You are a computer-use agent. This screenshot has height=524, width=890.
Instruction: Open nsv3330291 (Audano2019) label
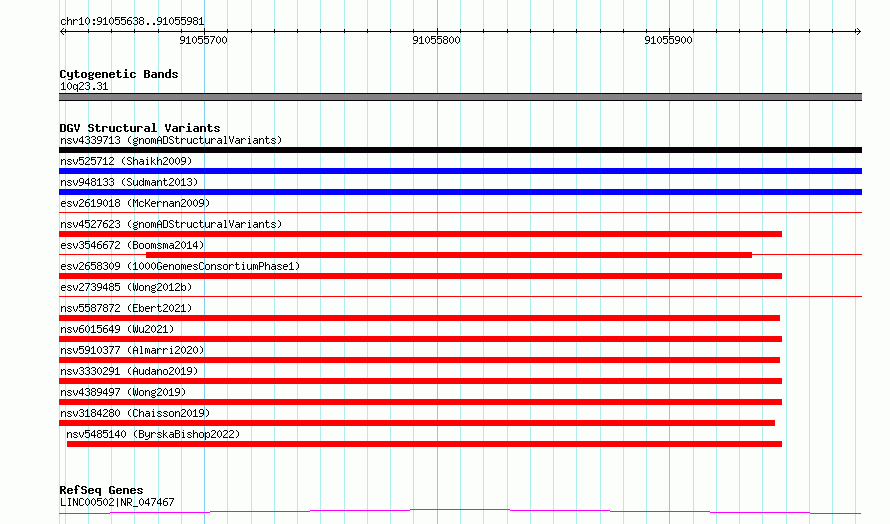coord(129,371)
